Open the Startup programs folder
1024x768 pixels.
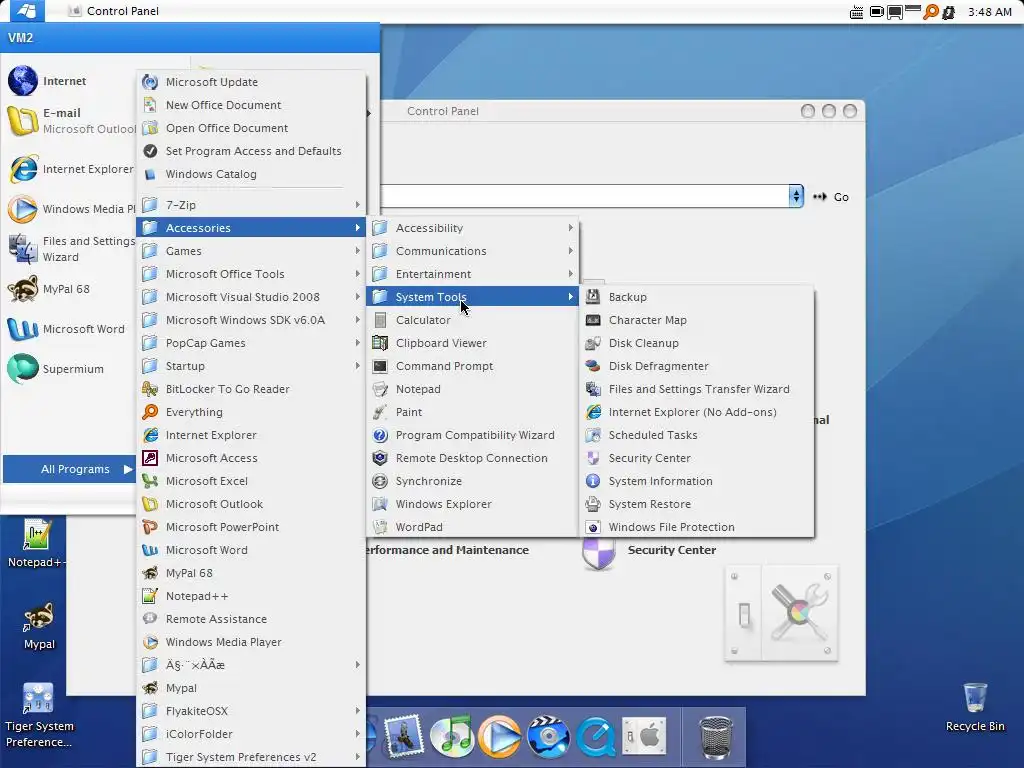(251, 366)
